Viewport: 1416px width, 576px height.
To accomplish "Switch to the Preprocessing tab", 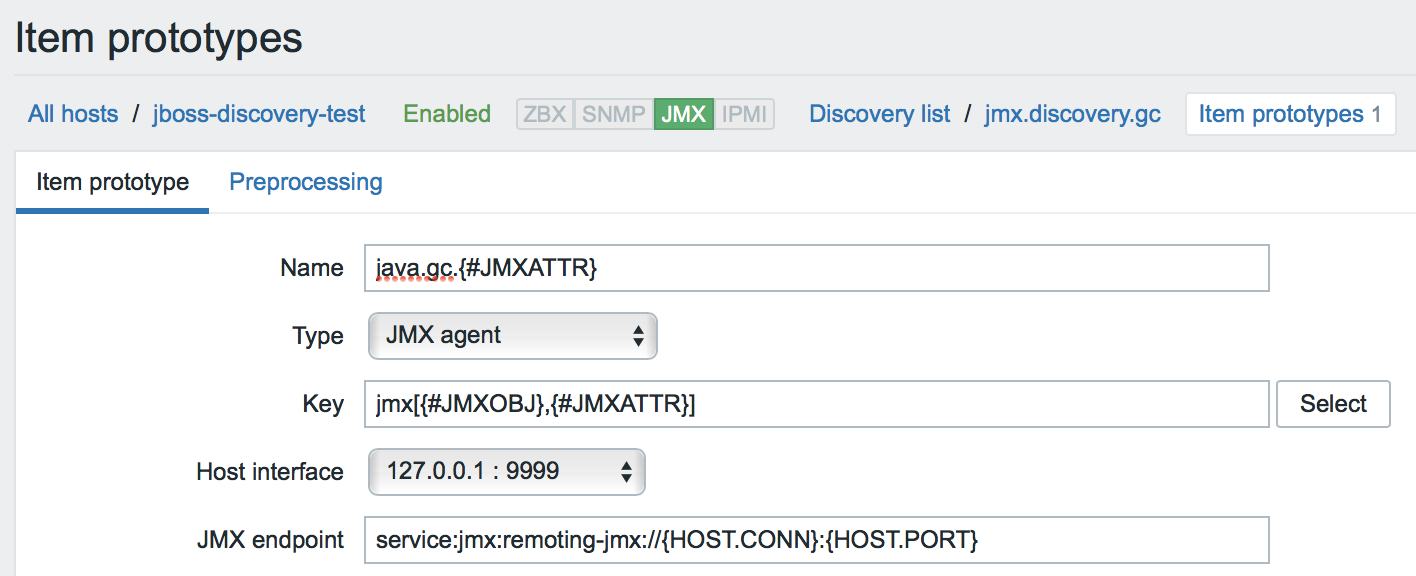I will pyautogui.click(x=305, y=182).
